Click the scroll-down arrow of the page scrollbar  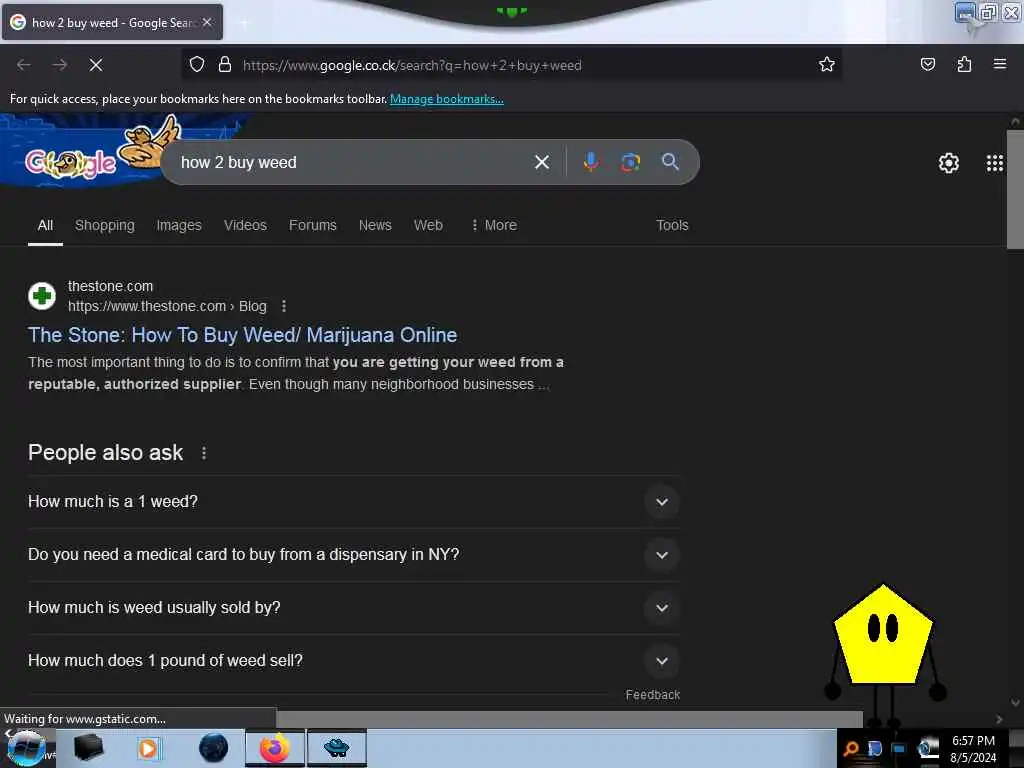pyautogui.click(x=1015, y=703)
